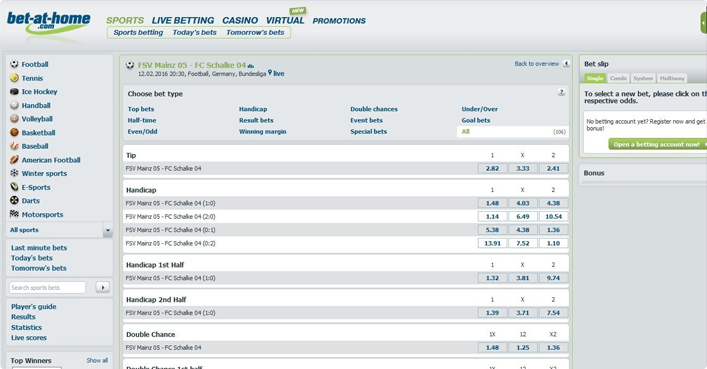Switch to the System bet slip tab

tap(643, 78)
